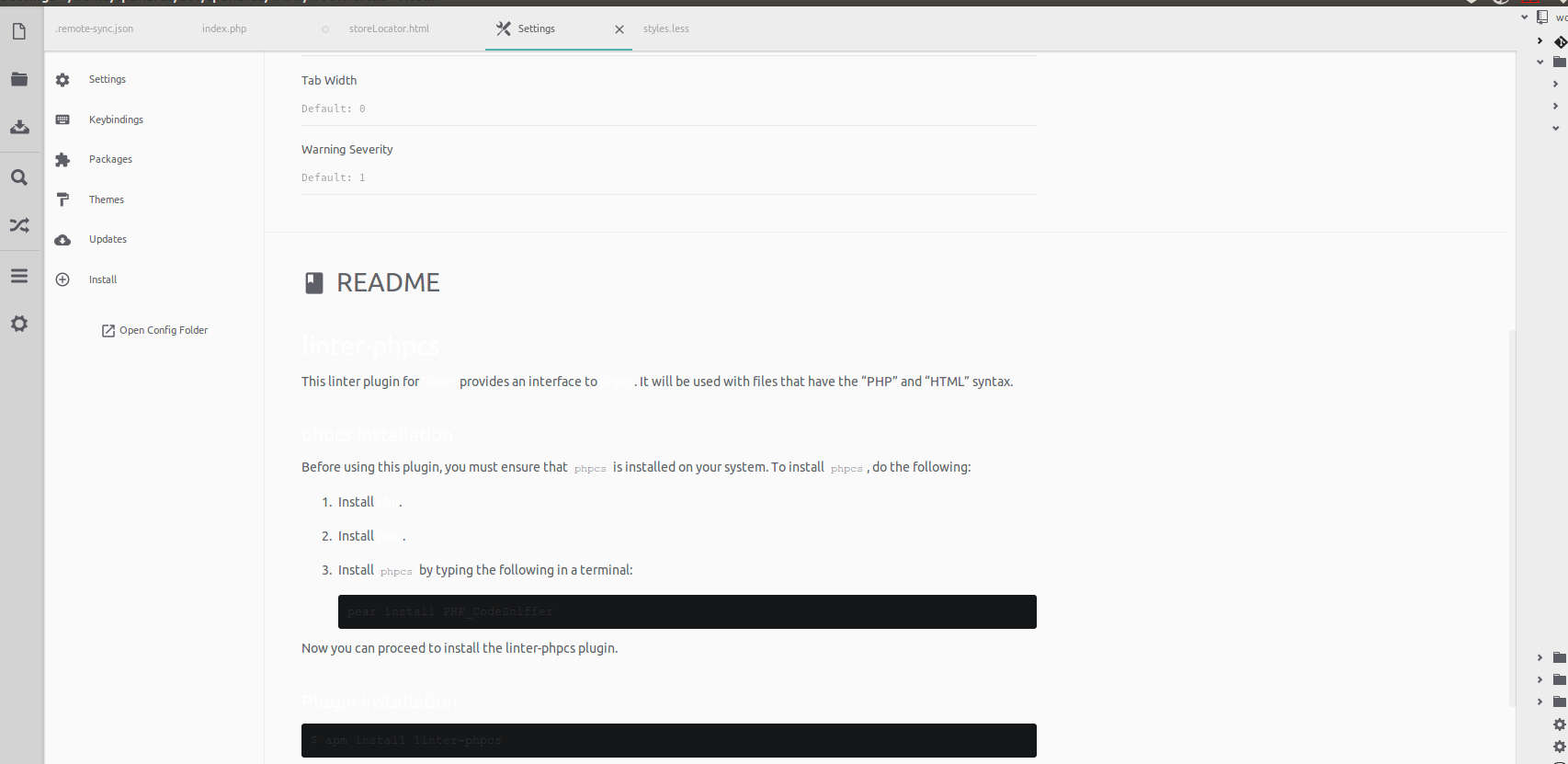Click 'Now you can proceed to install' sentence
This screenshot has height=764, width=1568.
(x=460, y=649)
